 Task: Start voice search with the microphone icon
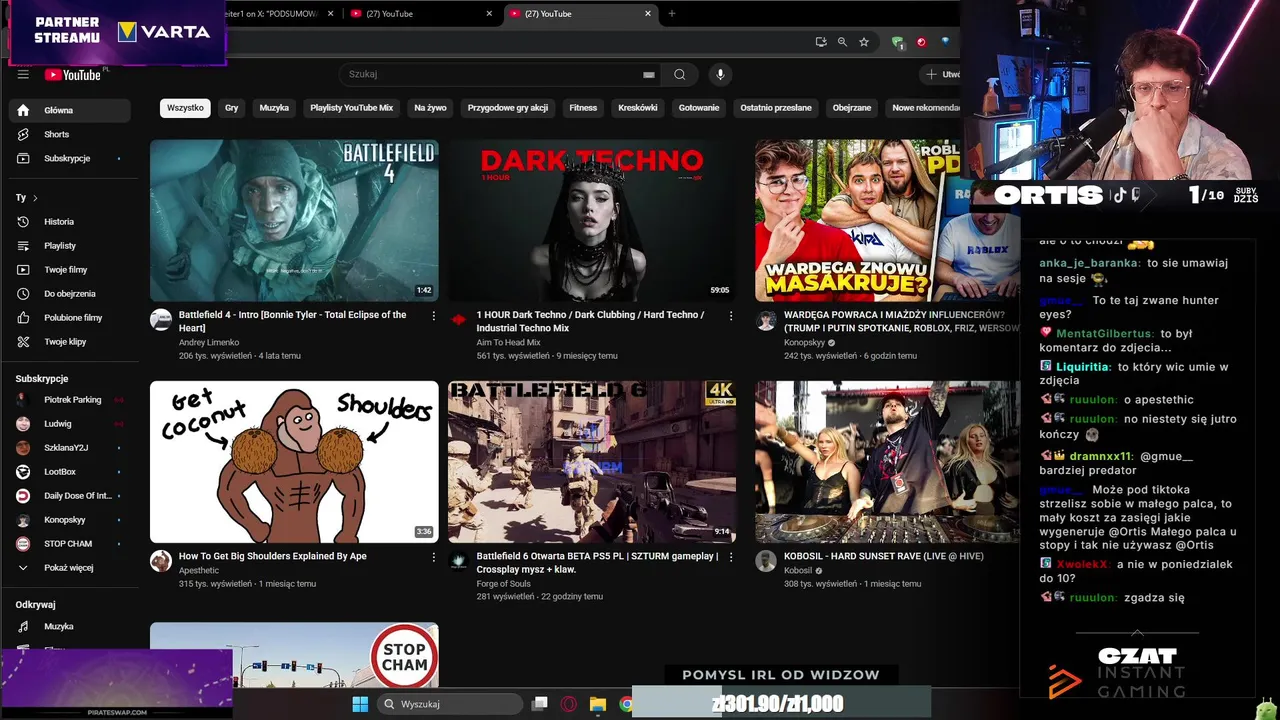pos(719,74)
